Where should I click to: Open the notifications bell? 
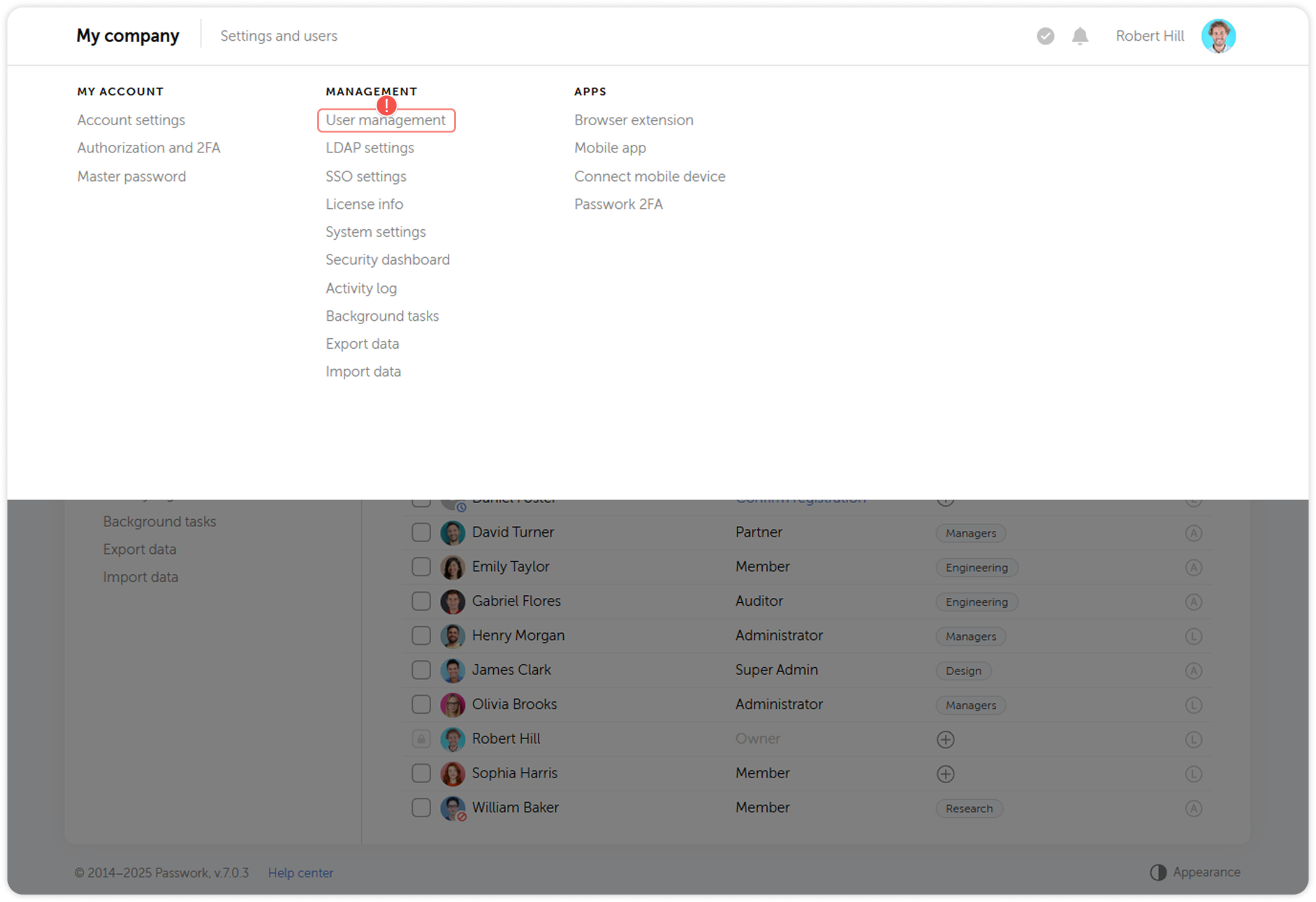(x=1080, y=36)
